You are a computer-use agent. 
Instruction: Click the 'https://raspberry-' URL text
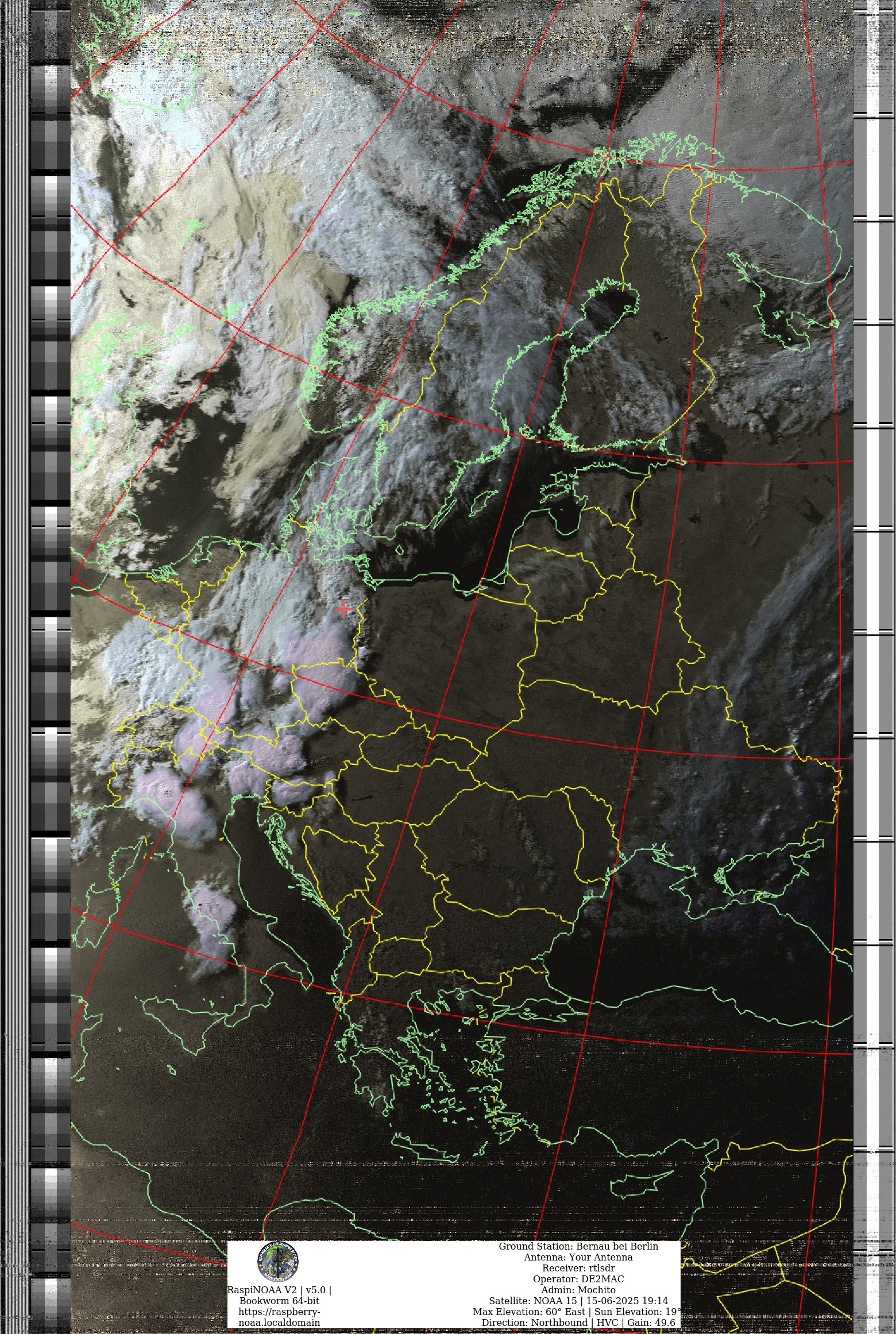click(279, 1312)
